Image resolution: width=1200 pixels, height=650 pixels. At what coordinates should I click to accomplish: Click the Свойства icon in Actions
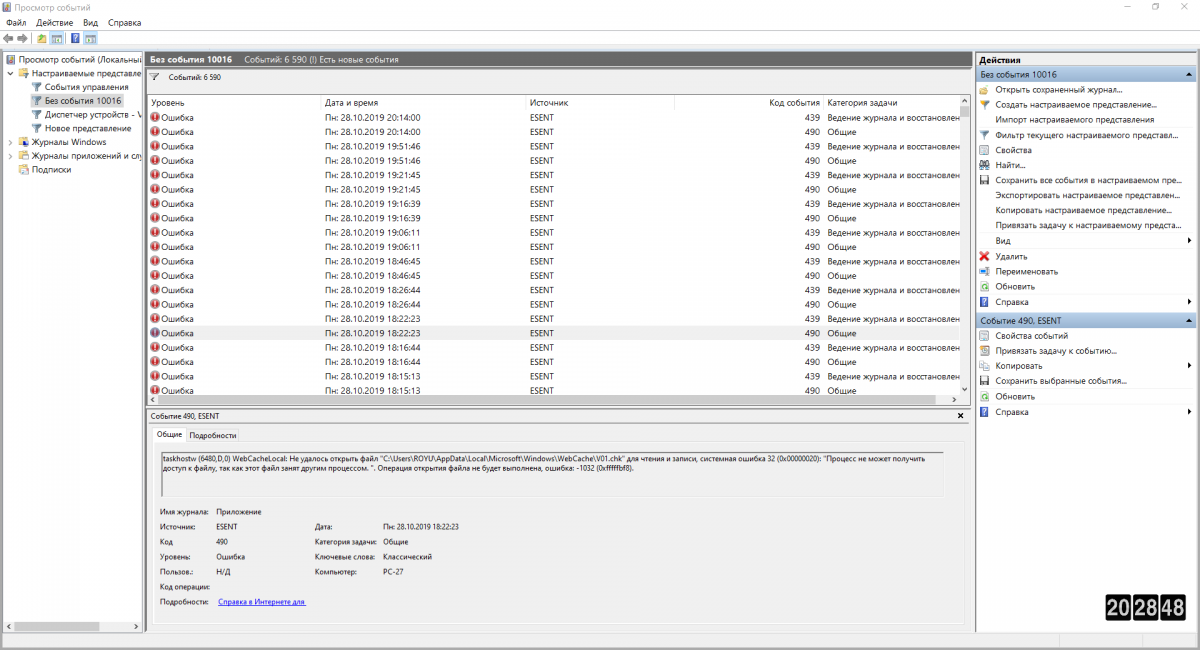tap(985, 149)
